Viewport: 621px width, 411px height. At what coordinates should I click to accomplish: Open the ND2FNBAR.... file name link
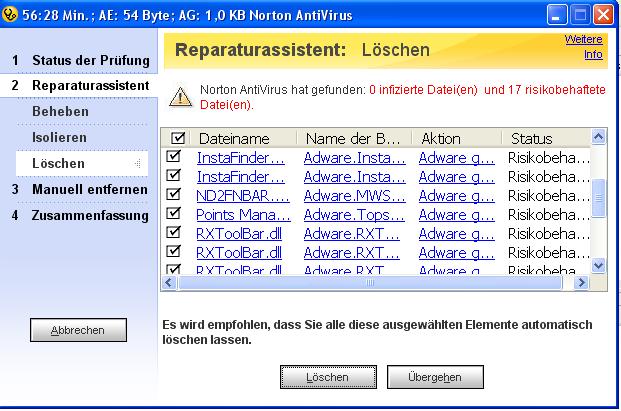tap(243, 196)
